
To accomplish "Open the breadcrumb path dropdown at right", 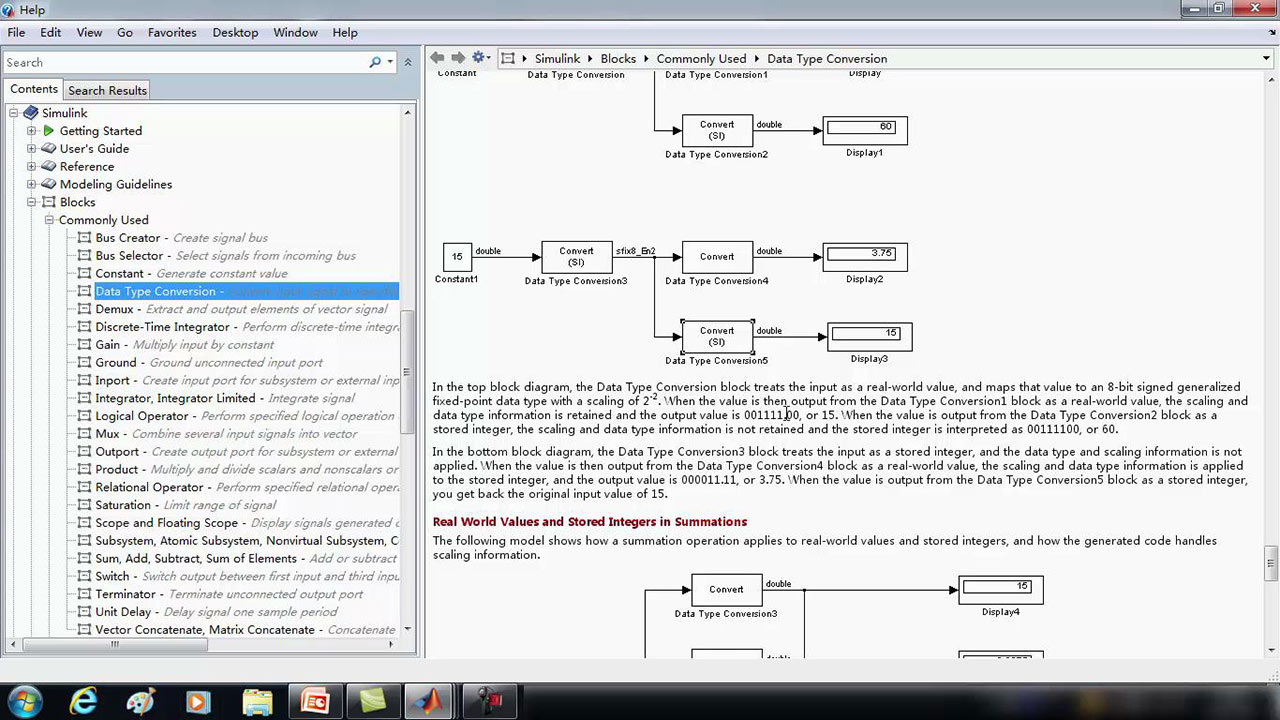I will tap(1267, 58).
